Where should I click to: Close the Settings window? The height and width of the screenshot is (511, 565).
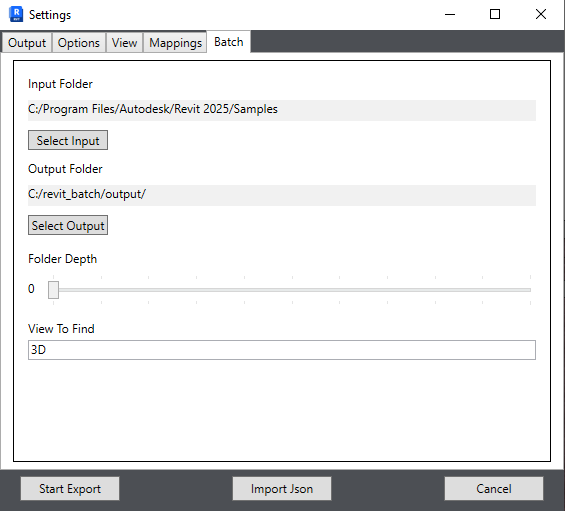click(x=541, y=14)
